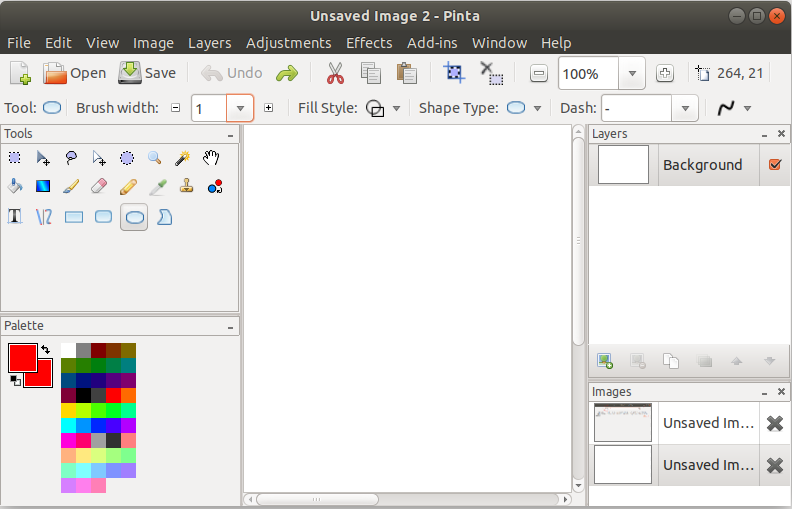
Task: Open the brush width dropdown
Action: coord(240,108)
